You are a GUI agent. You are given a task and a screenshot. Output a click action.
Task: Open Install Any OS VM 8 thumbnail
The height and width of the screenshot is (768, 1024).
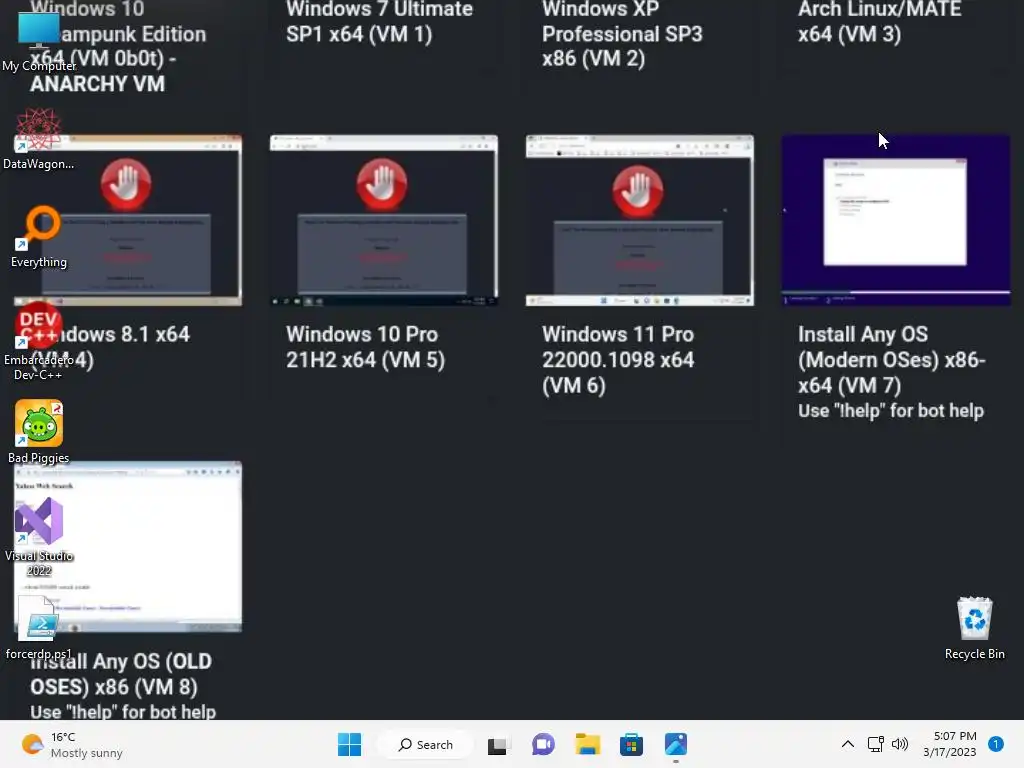click(128, 547)
